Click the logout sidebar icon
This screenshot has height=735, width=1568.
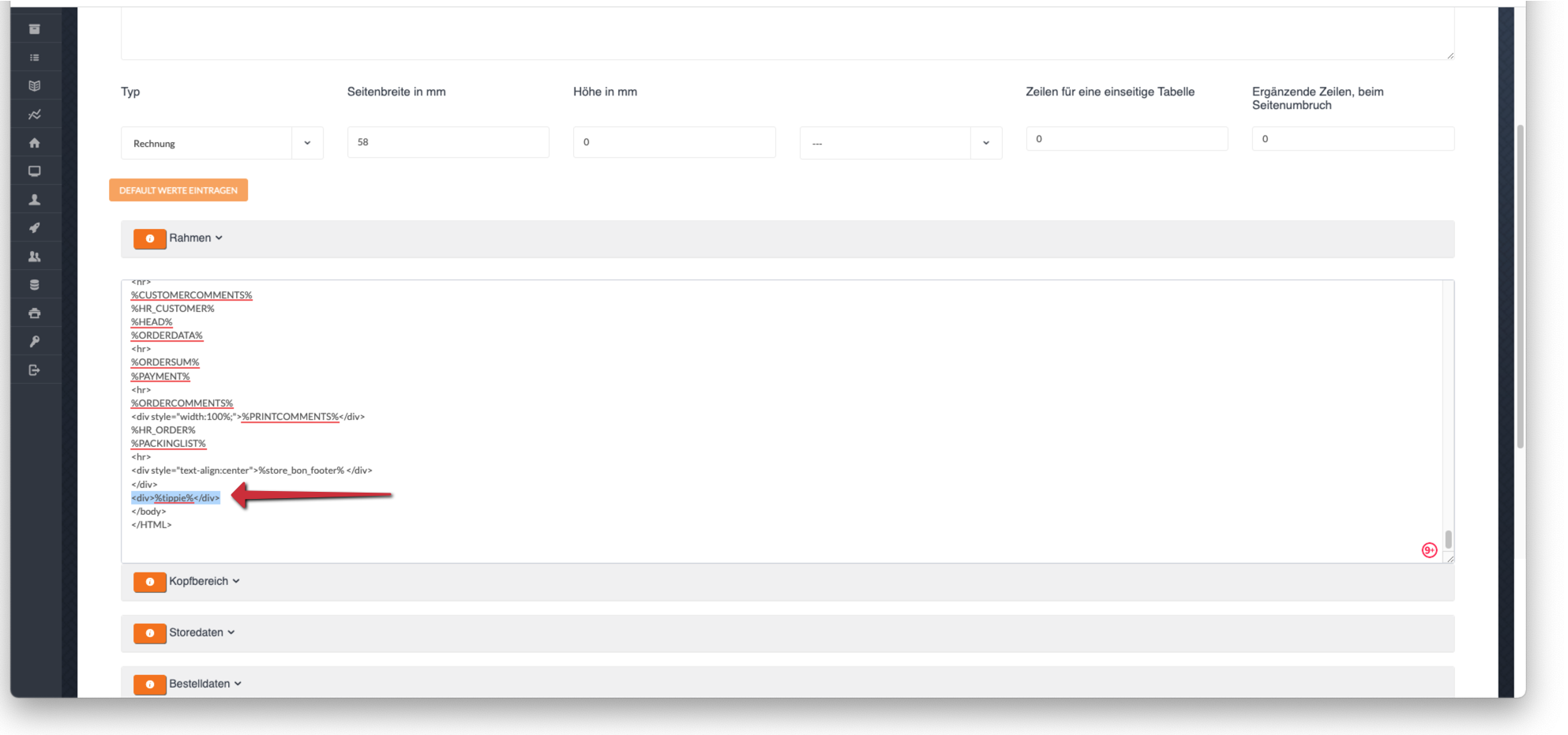tap(34, 370)
